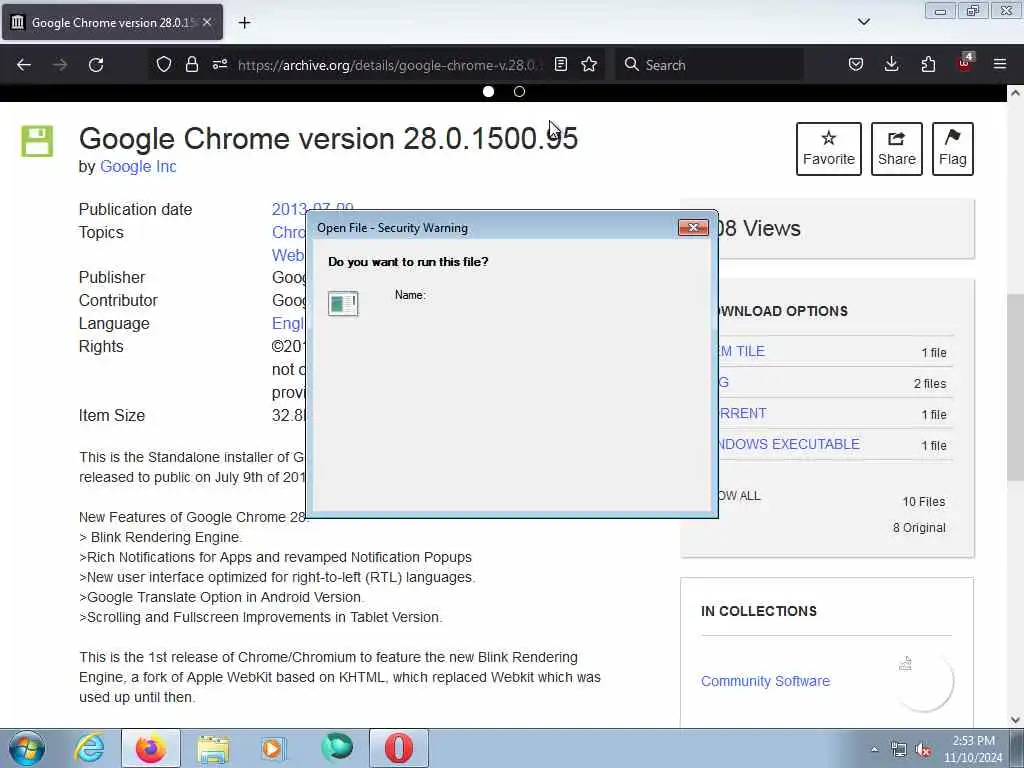Switch to Firefox taskbar button

coord(150,748)
